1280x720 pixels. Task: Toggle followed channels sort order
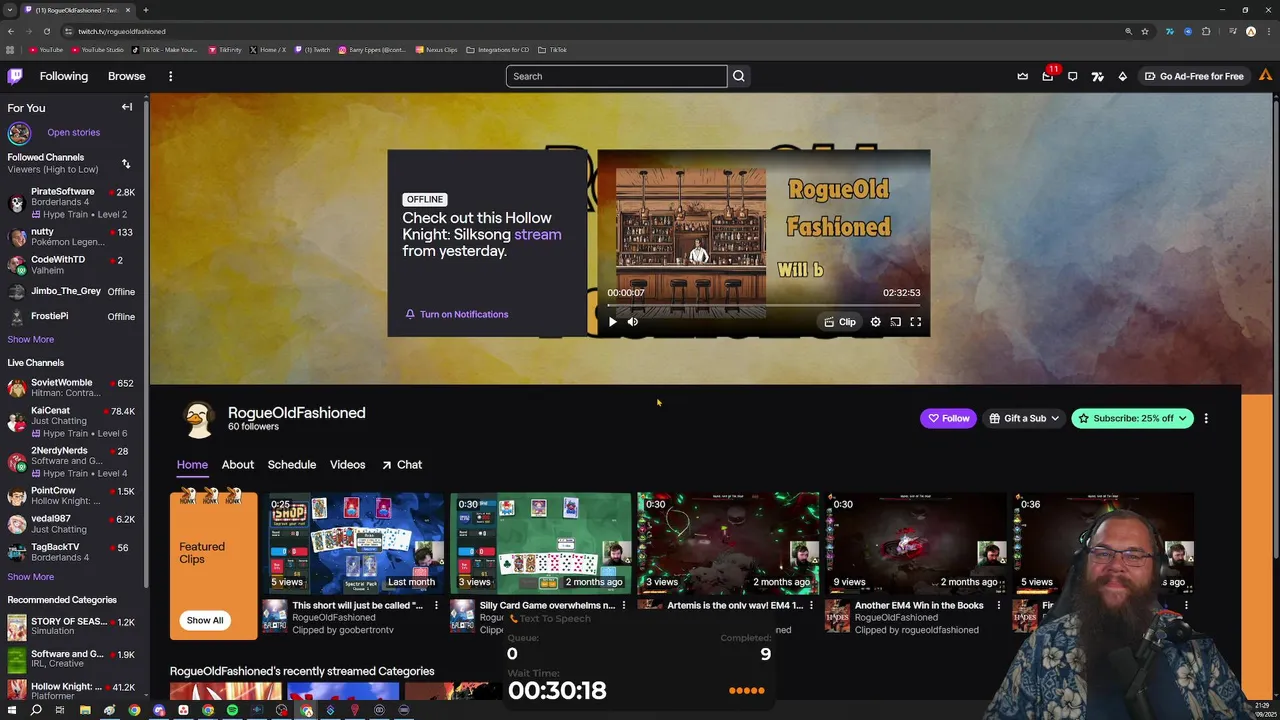point(126,163)
